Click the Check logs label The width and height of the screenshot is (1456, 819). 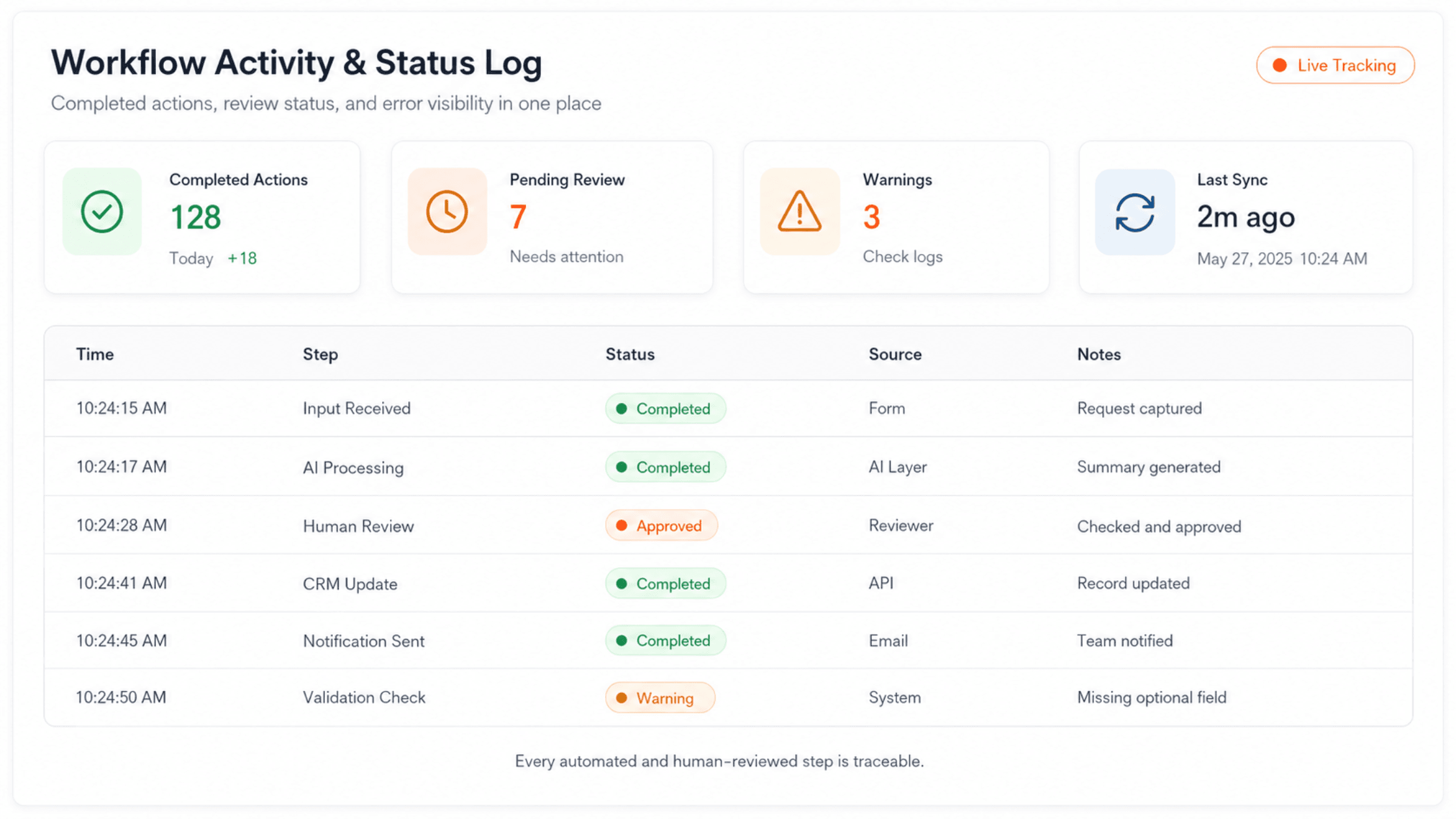[902, 257]
